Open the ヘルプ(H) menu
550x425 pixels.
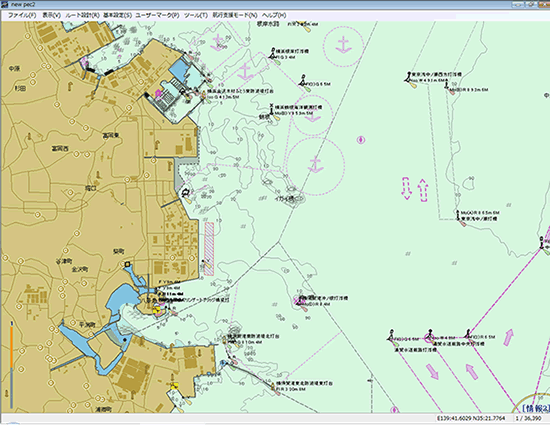(x=274, y=15)
